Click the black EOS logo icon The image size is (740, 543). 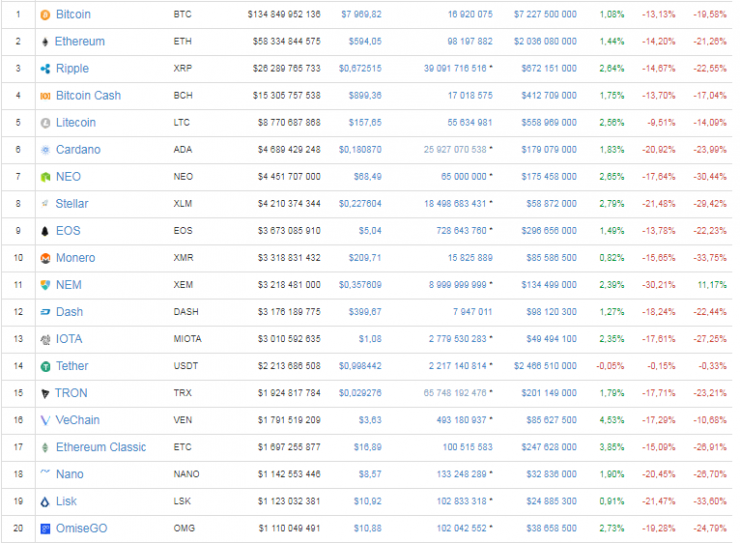pyautogui.click(x=45, y=231)
